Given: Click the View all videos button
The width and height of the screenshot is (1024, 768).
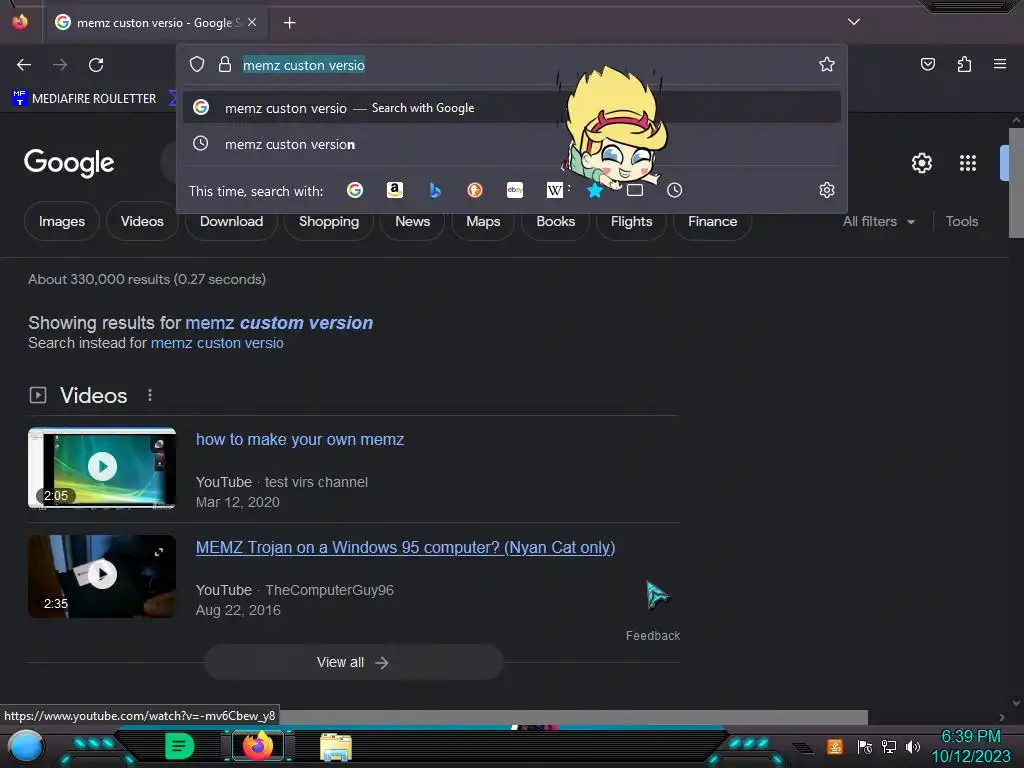Looking at the screenshot, I should (354, 662).
